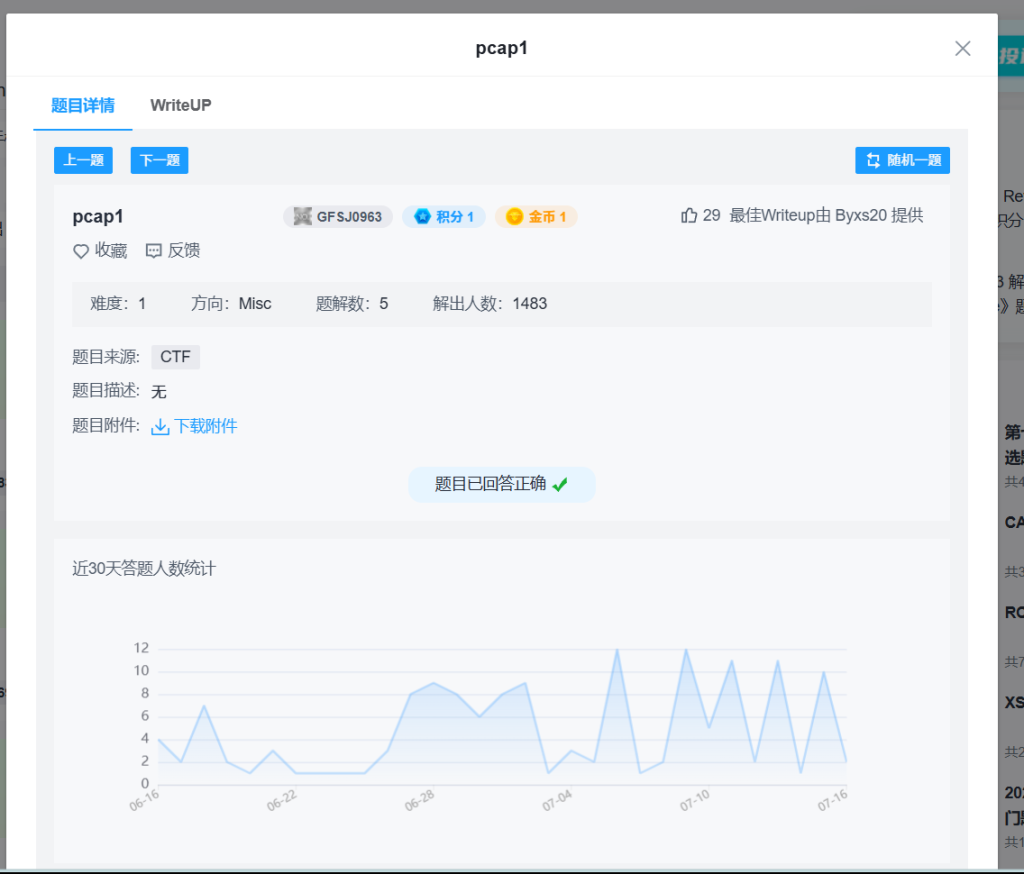Close the pcap1 dialog
Viewport: 1024px width, 874px height.
(x=962, y=48)
